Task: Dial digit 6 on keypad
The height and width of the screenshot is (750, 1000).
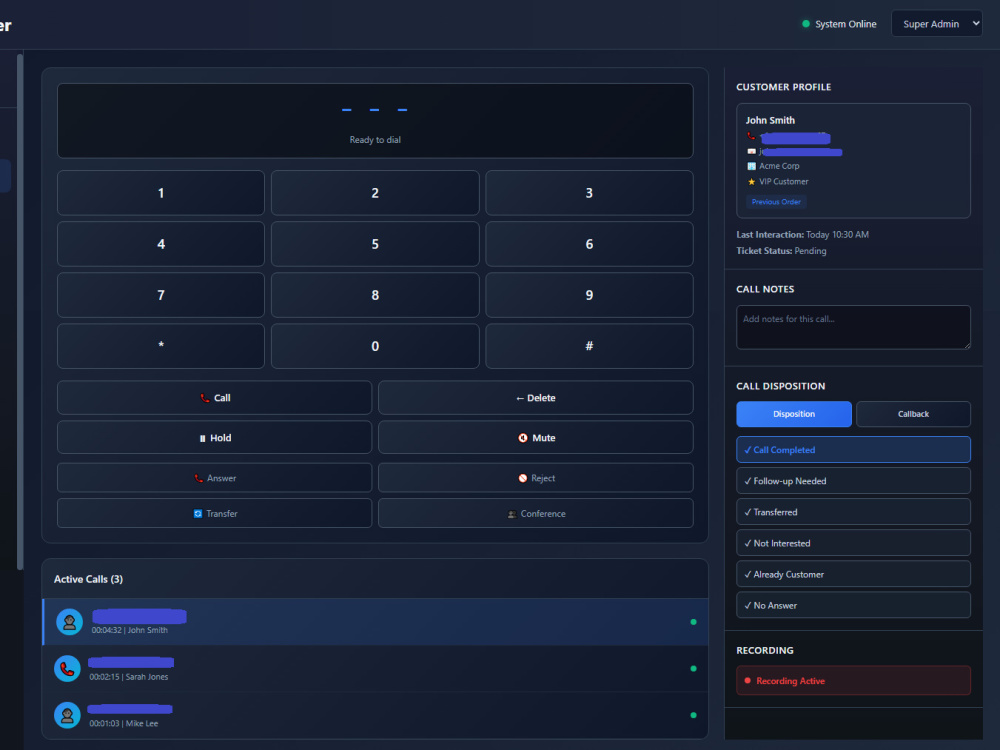Action: [x=589, y=244]
